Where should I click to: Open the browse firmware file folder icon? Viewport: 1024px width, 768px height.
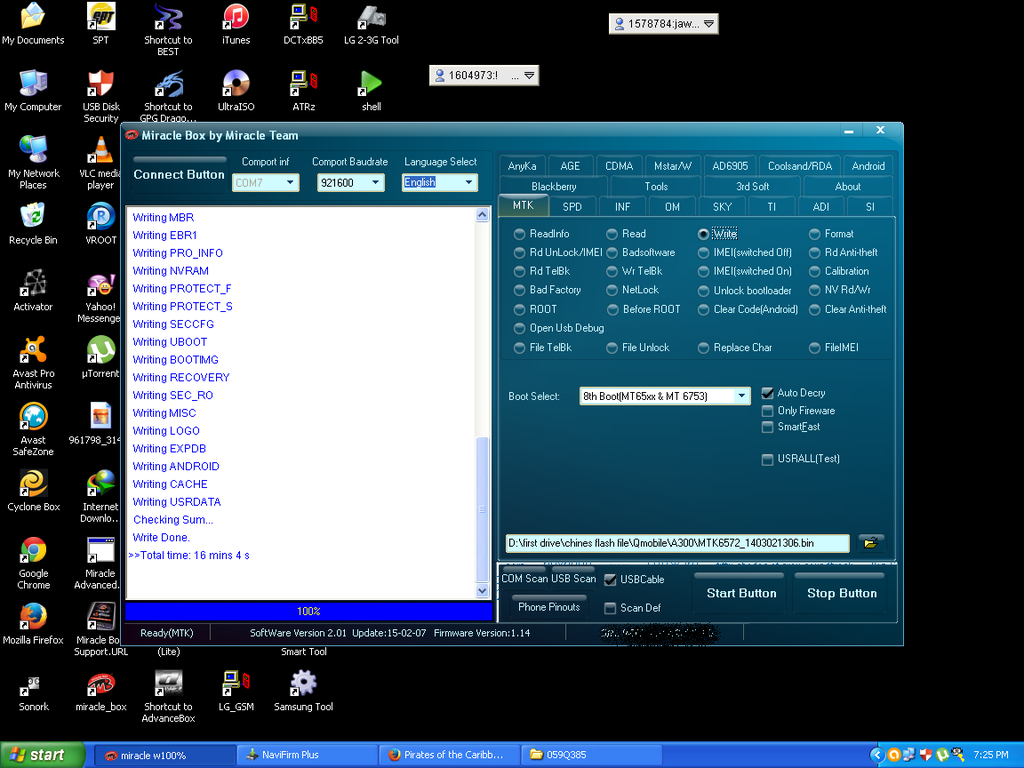click(870, 543)
